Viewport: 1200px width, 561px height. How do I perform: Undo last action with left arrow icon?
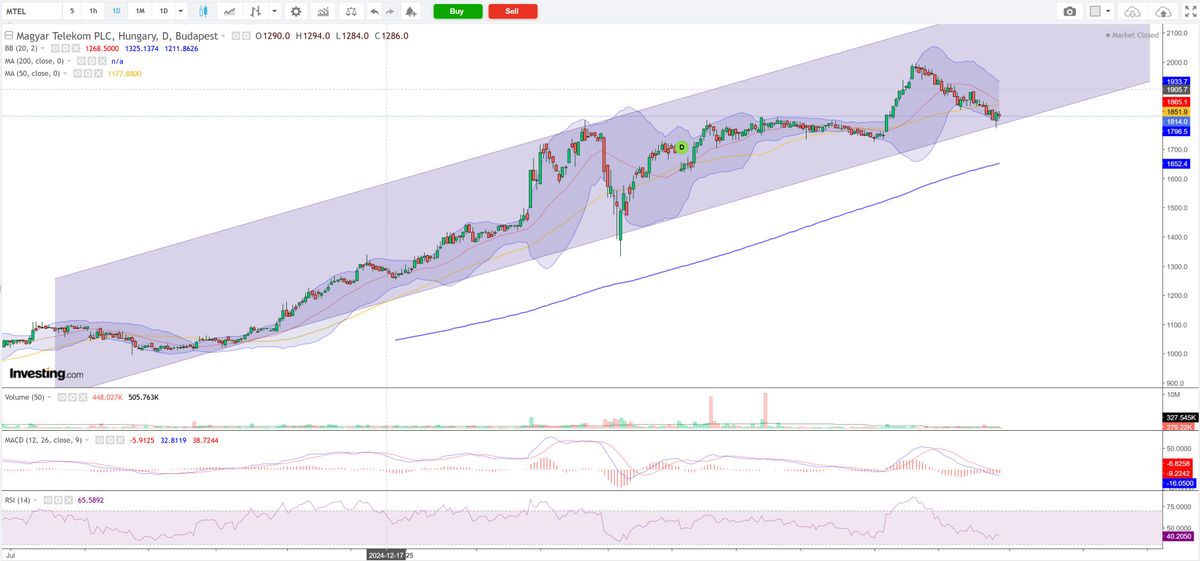[x=374, y=11]
